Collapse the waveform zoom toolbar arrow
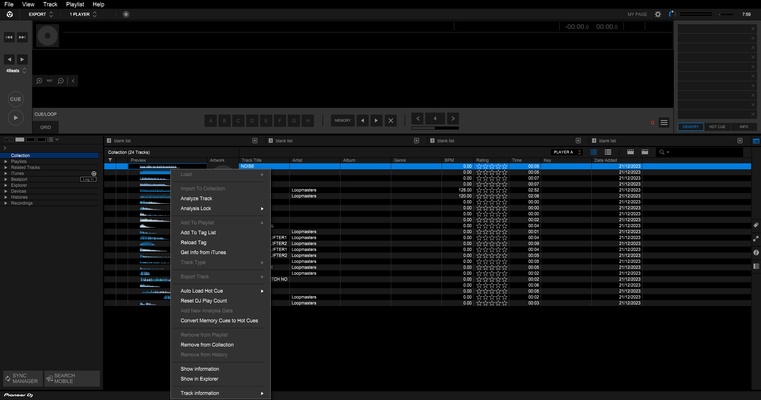Screen dimensions: 761x400 click(73, 81)
